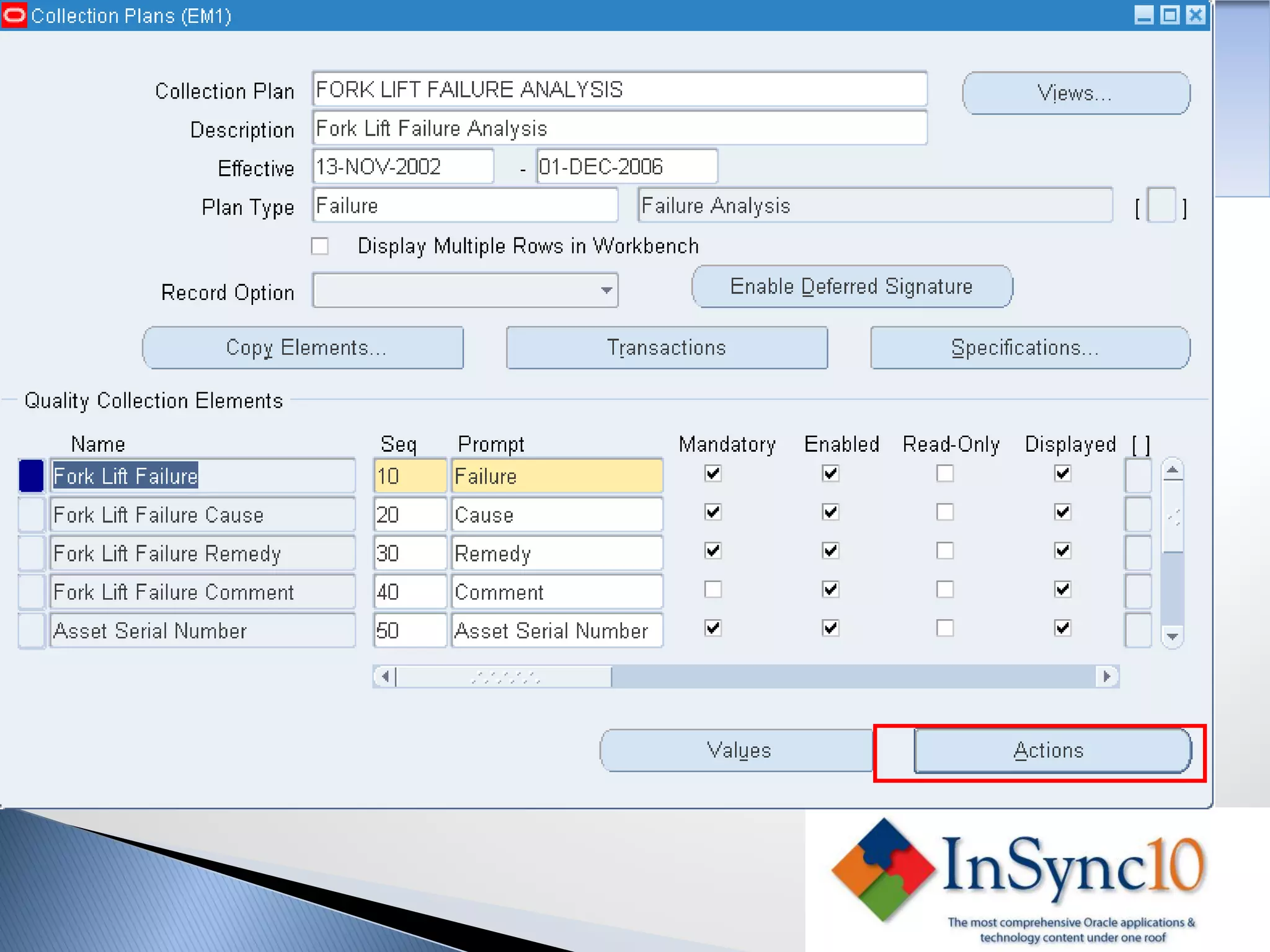Click the Oracle logo icon in title bar
Viewport: 1270px width, 952px height.
[14, 15]
